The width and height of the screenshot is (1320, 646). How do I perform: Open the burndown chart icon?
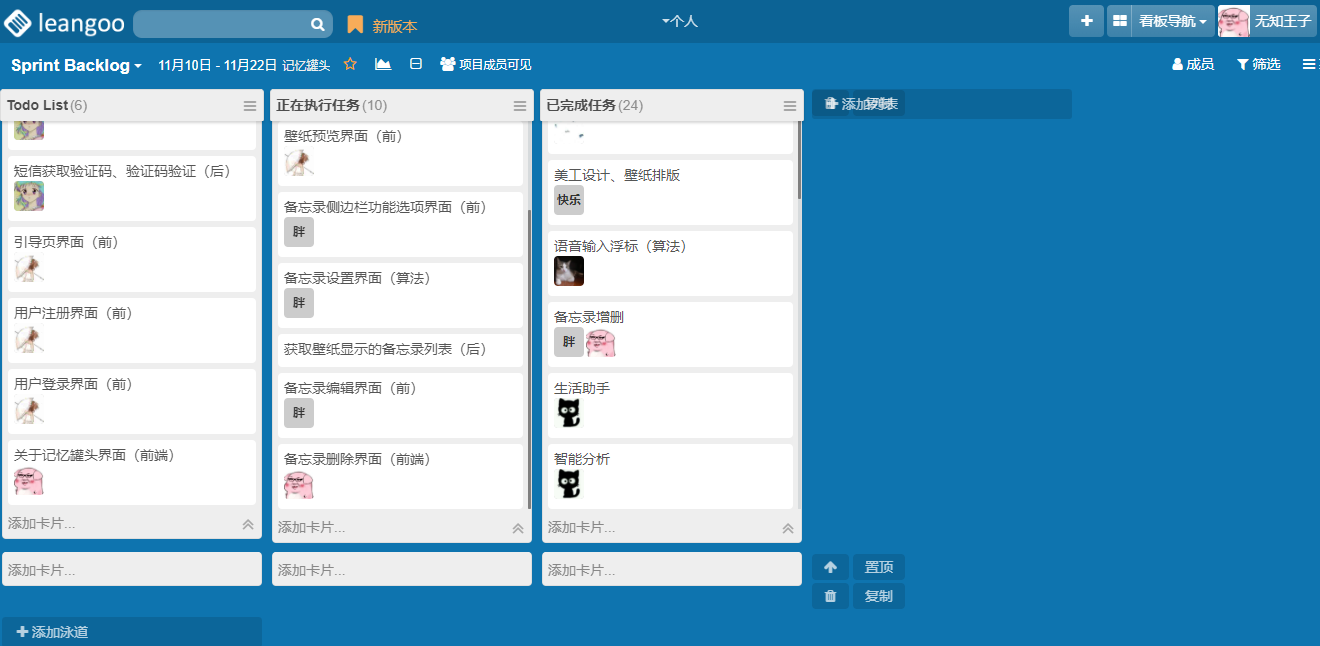tap(383, 64)
